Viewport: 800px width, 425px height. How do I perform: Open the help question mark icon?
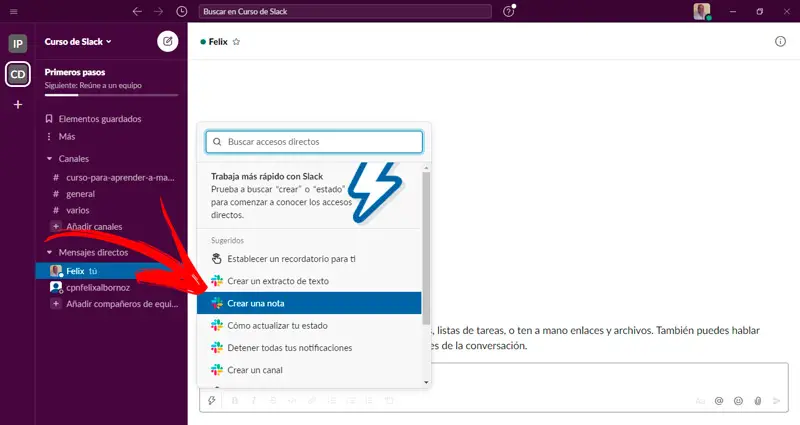pyautogui.click(x=509, y=11)
